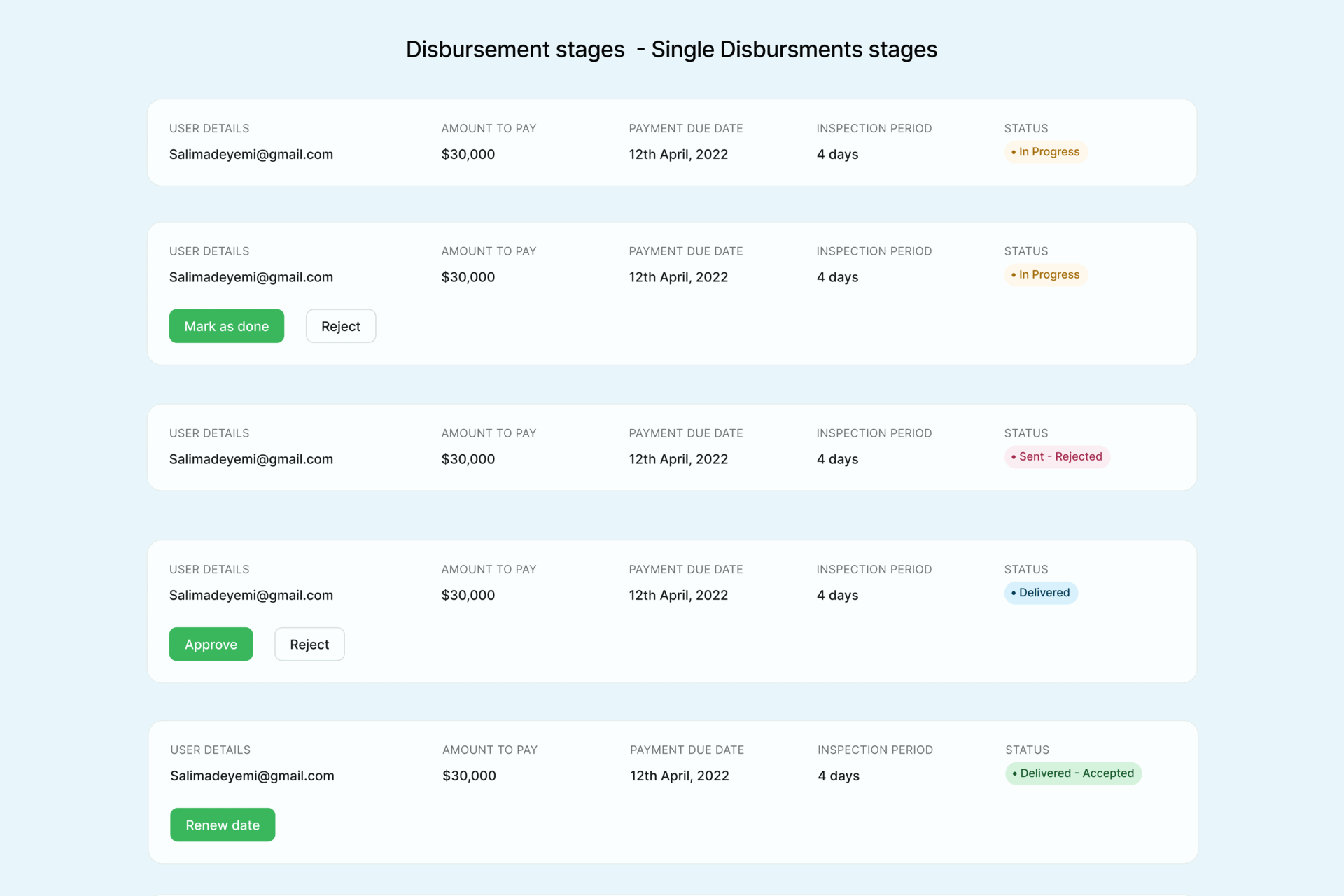1344x896 pixels.
Task: Click the email in the Delivered - Accepted card
Action: coord(252,776)
